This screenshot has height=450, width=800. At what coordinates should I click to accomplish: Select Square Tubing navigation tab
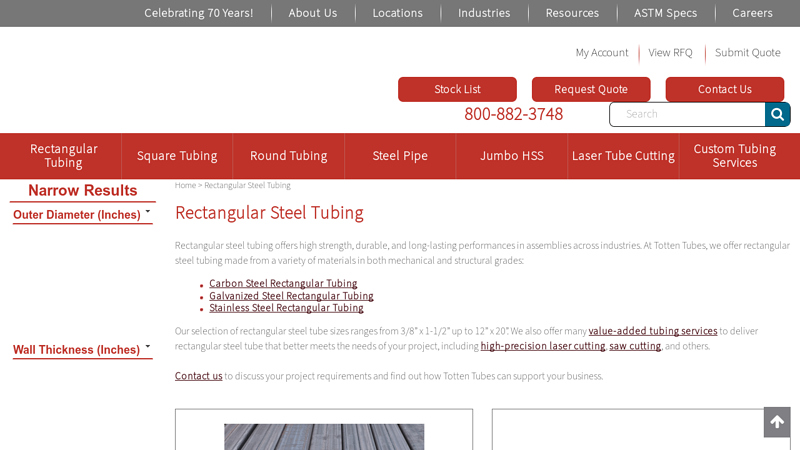177,156
